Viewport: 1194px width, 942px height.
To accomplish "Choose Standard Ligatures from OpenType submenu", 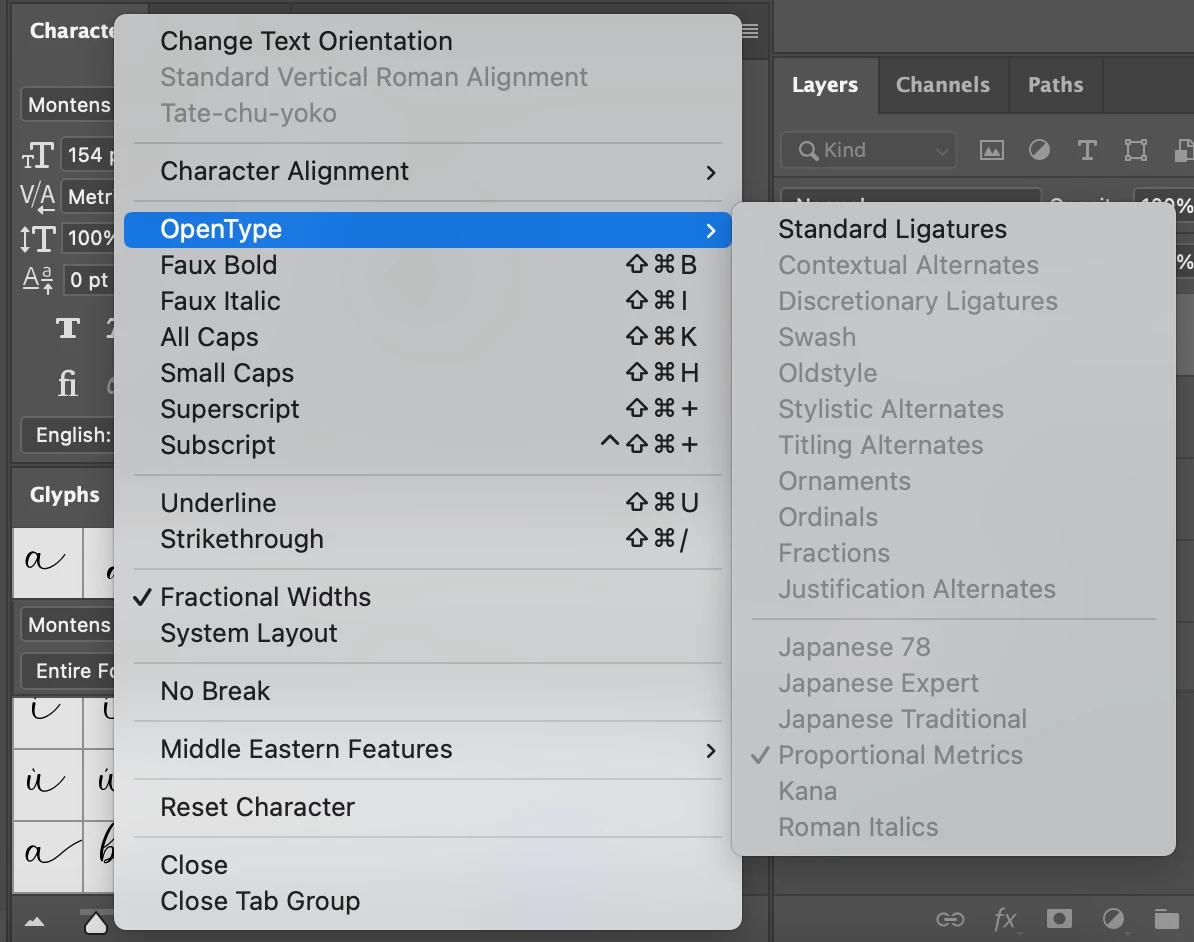I will click(892, 229).
